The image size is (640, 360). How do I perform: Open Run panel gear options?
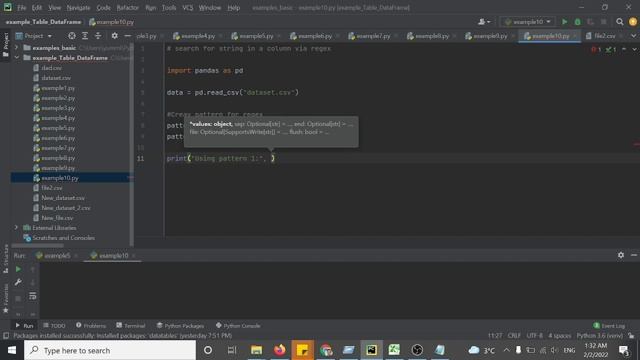[x=621, y=255]
